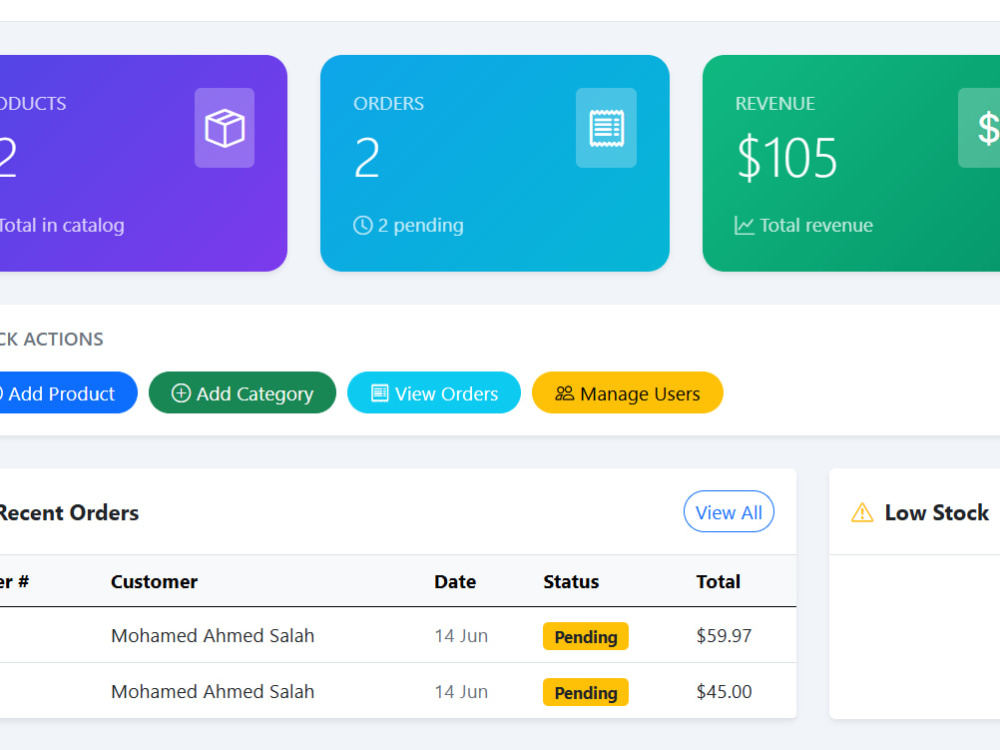Click the 2 pending text on Orders card
The width and height of the screenshot is (1000, 750).
coord(420,226)
